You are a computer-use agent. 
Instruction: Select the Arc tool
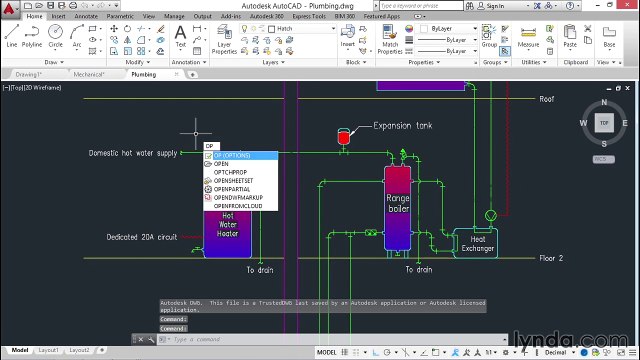coord(77,36)
